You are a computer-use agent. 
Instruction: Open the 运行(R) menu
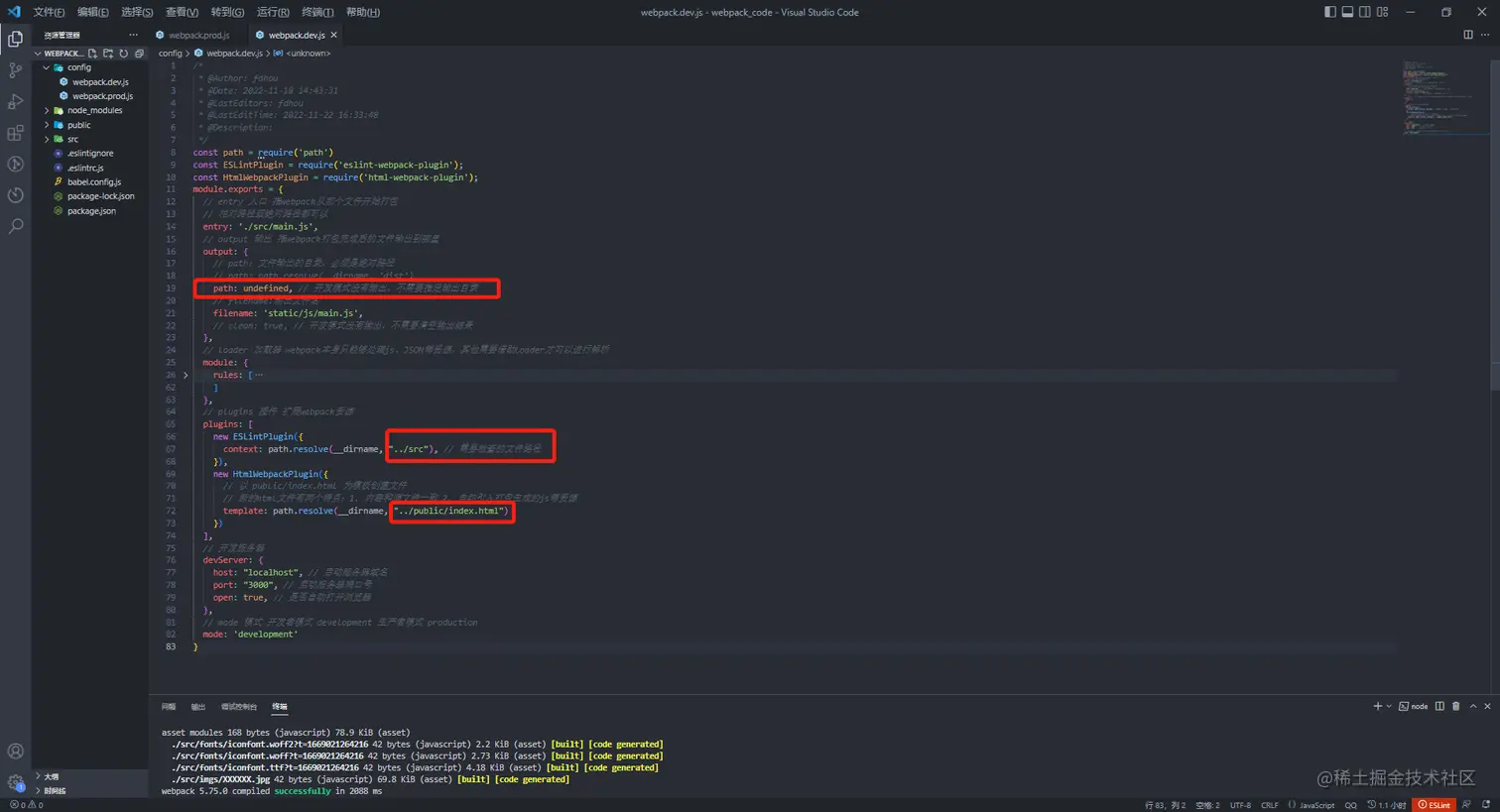(x=273, y=12)
